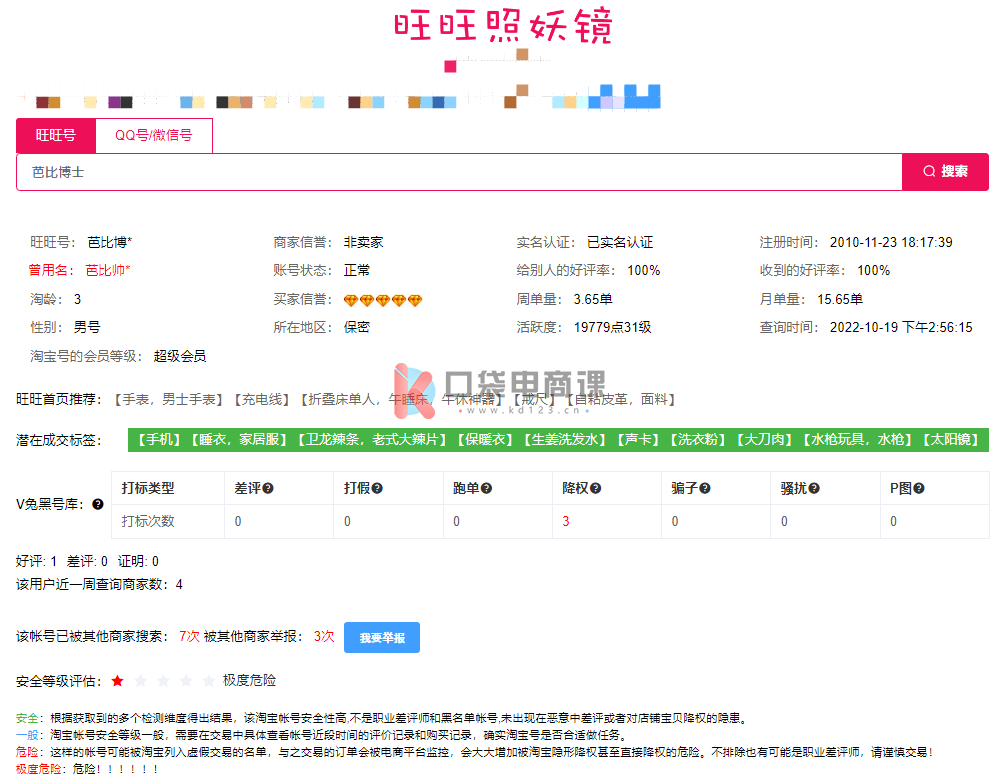
Task: Click the 极度危险 rating label beside stars
Action: tap(250, 681)
